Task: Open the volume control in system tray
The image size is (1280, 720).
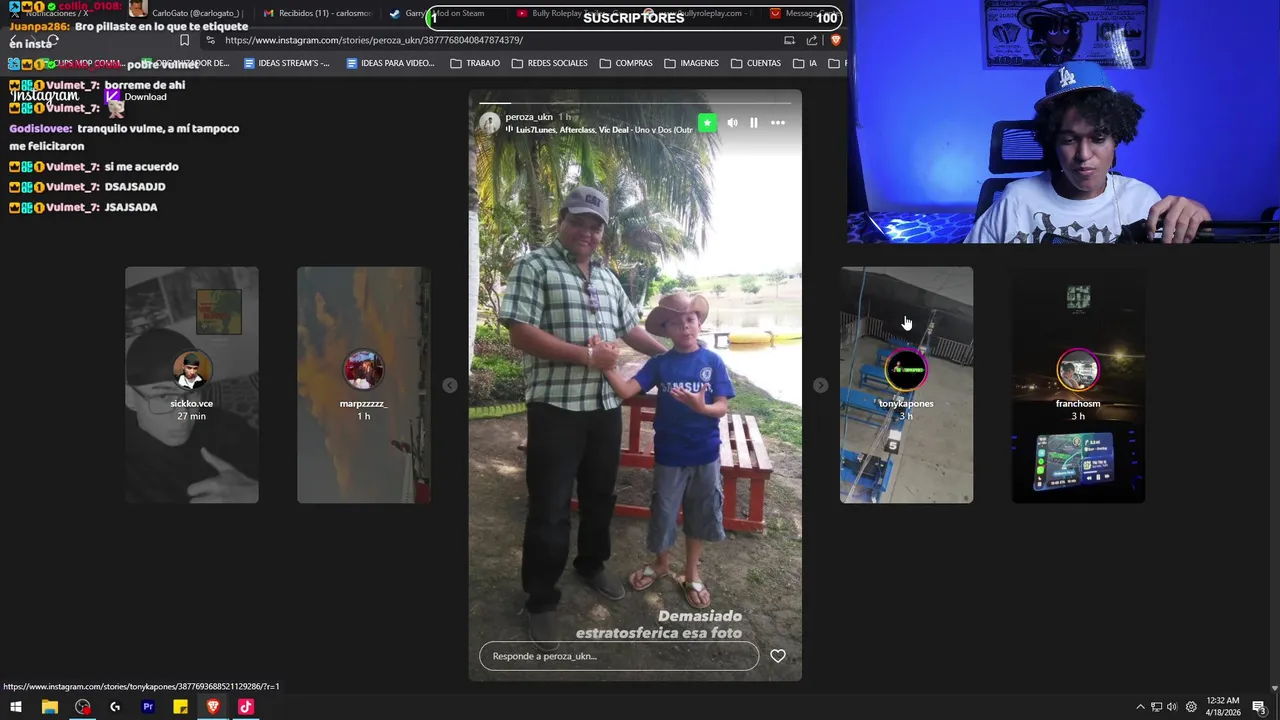Action: tap(1172, 707)
